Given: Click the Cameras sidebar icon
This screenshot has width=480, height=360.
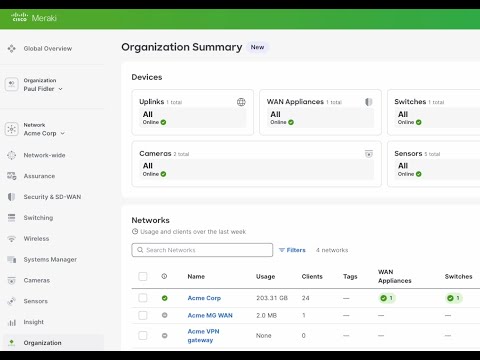Looking at the screenshot, I should tap(12, 280).
